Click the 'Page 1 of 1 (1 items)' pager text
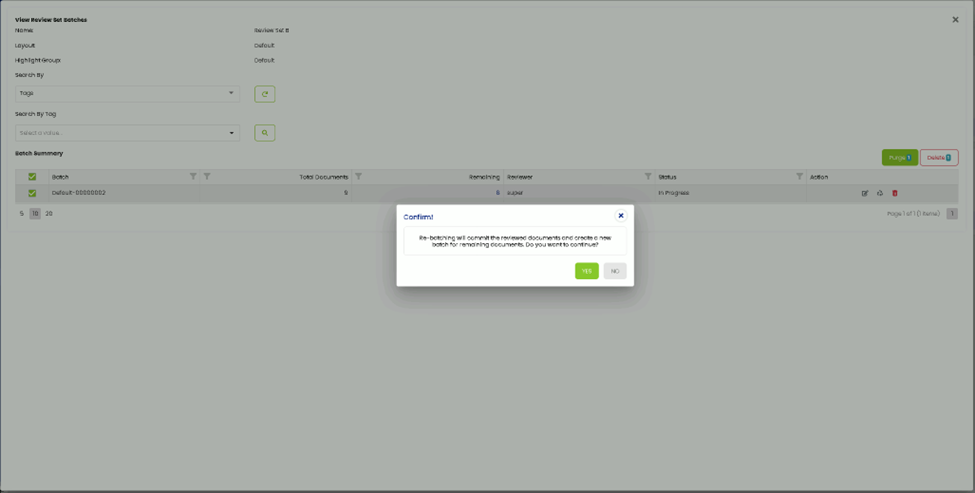This screenshot has width=975, height=493. (x=913, y=214)
